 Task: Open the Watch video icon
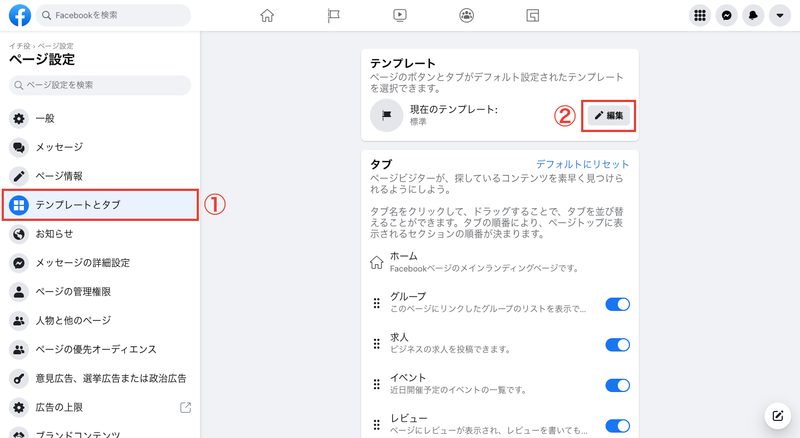tap(400, 15)
